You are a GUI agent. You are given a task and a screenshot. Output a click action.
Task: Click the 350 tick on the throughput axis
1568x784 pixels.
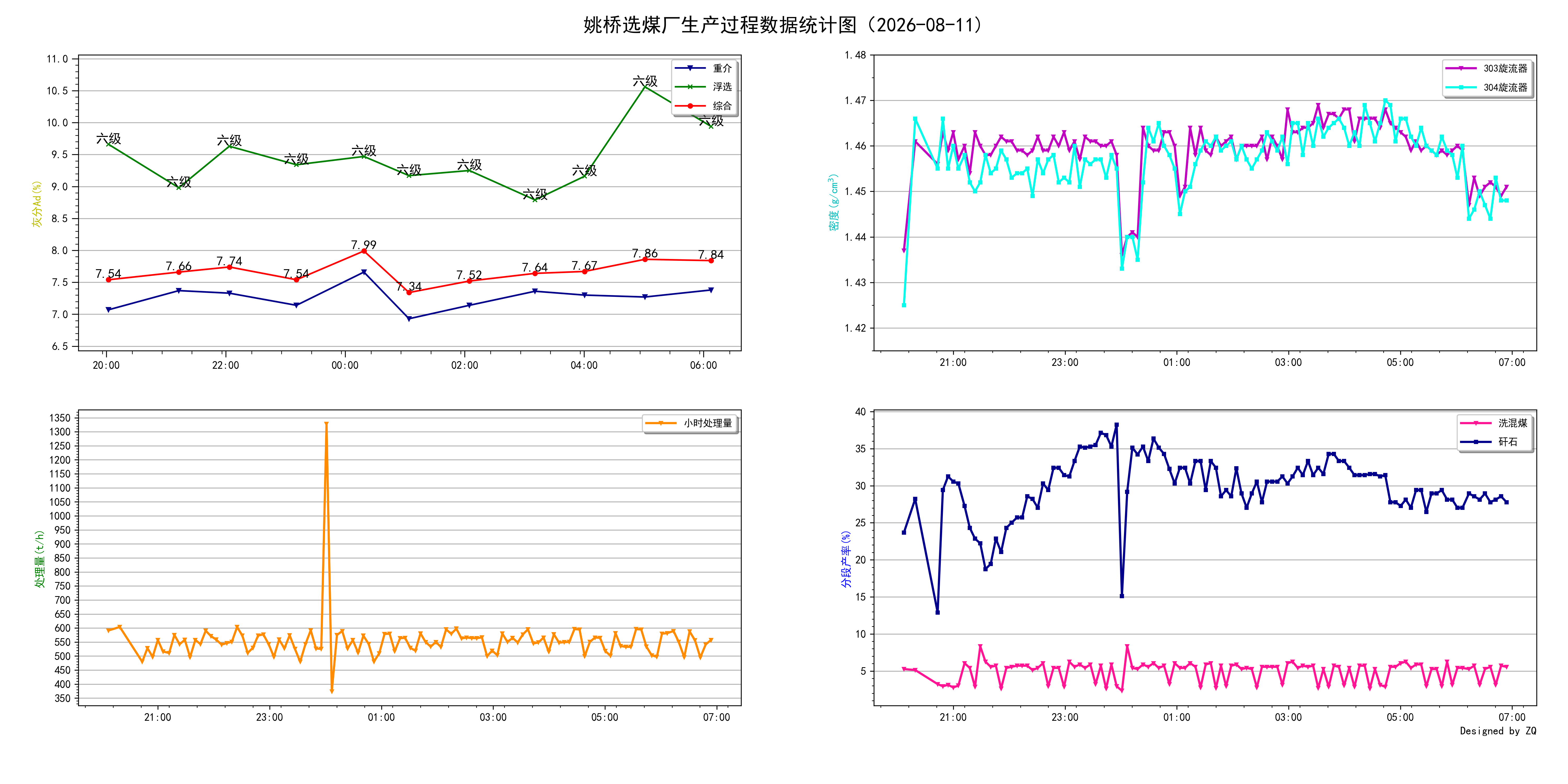[x=62, y=698]
